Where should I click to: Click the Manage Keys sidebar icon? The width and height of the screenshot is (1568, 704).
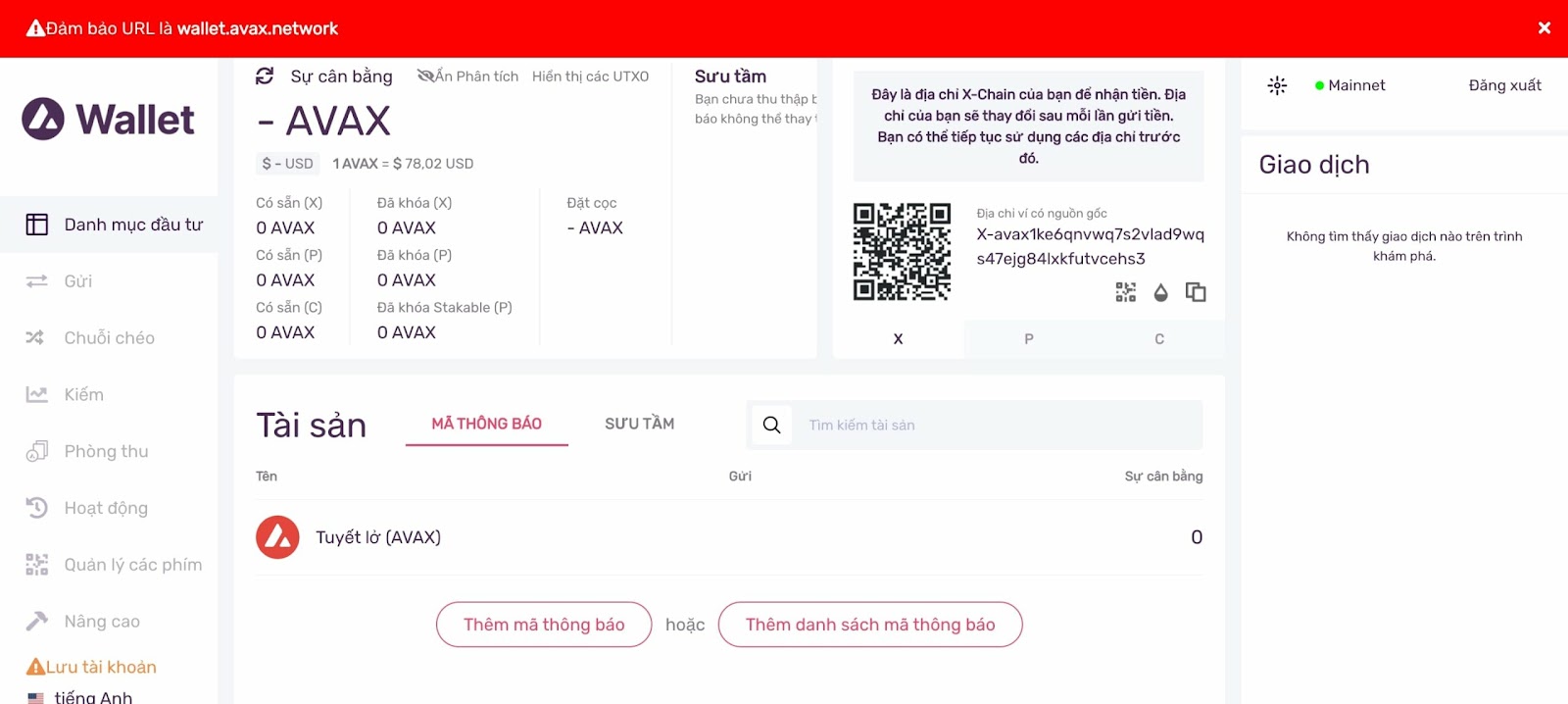click(x=37, y=565)
